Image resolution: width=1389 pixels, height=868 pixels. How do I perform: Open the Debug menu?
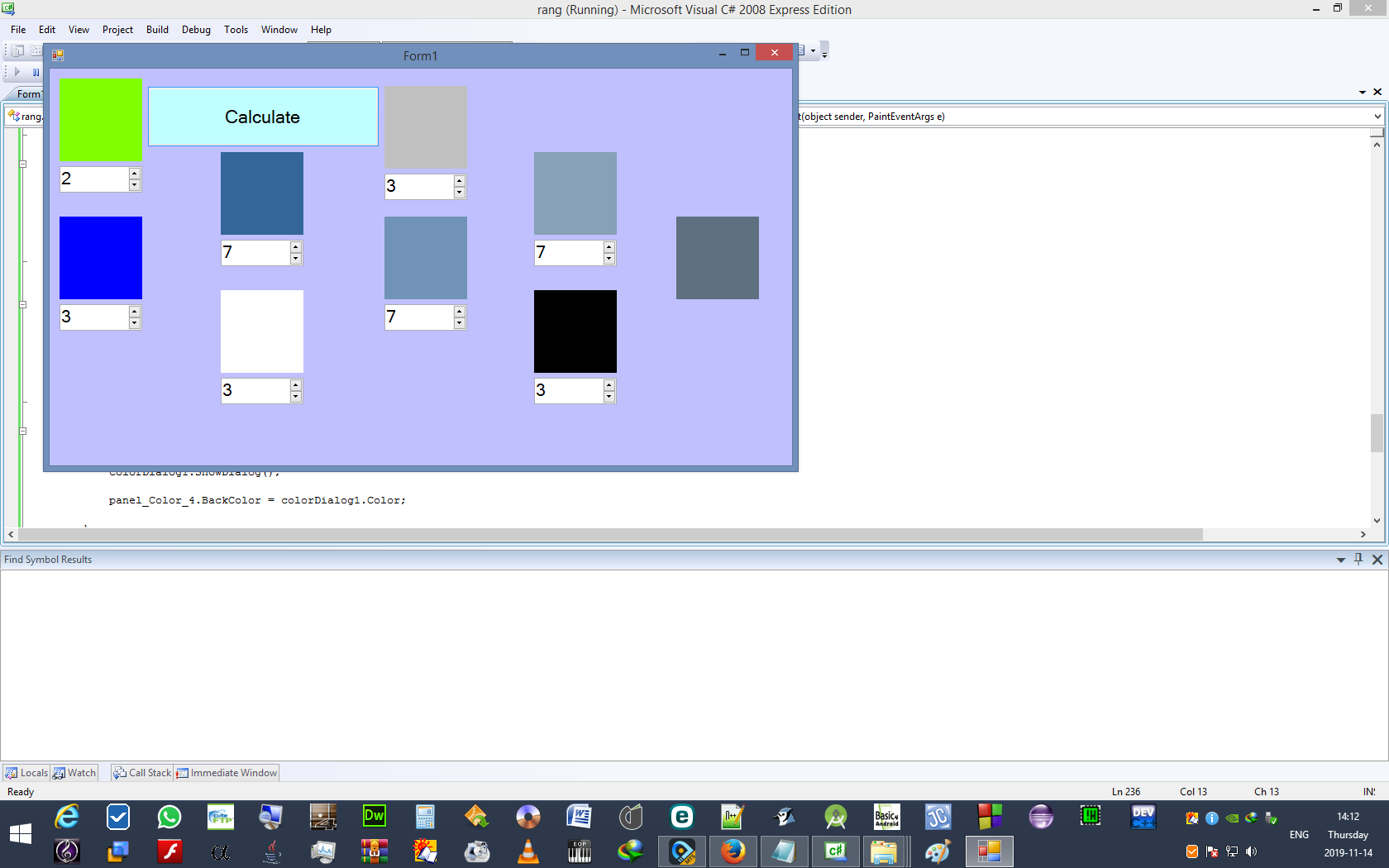[x=196, y=30]
